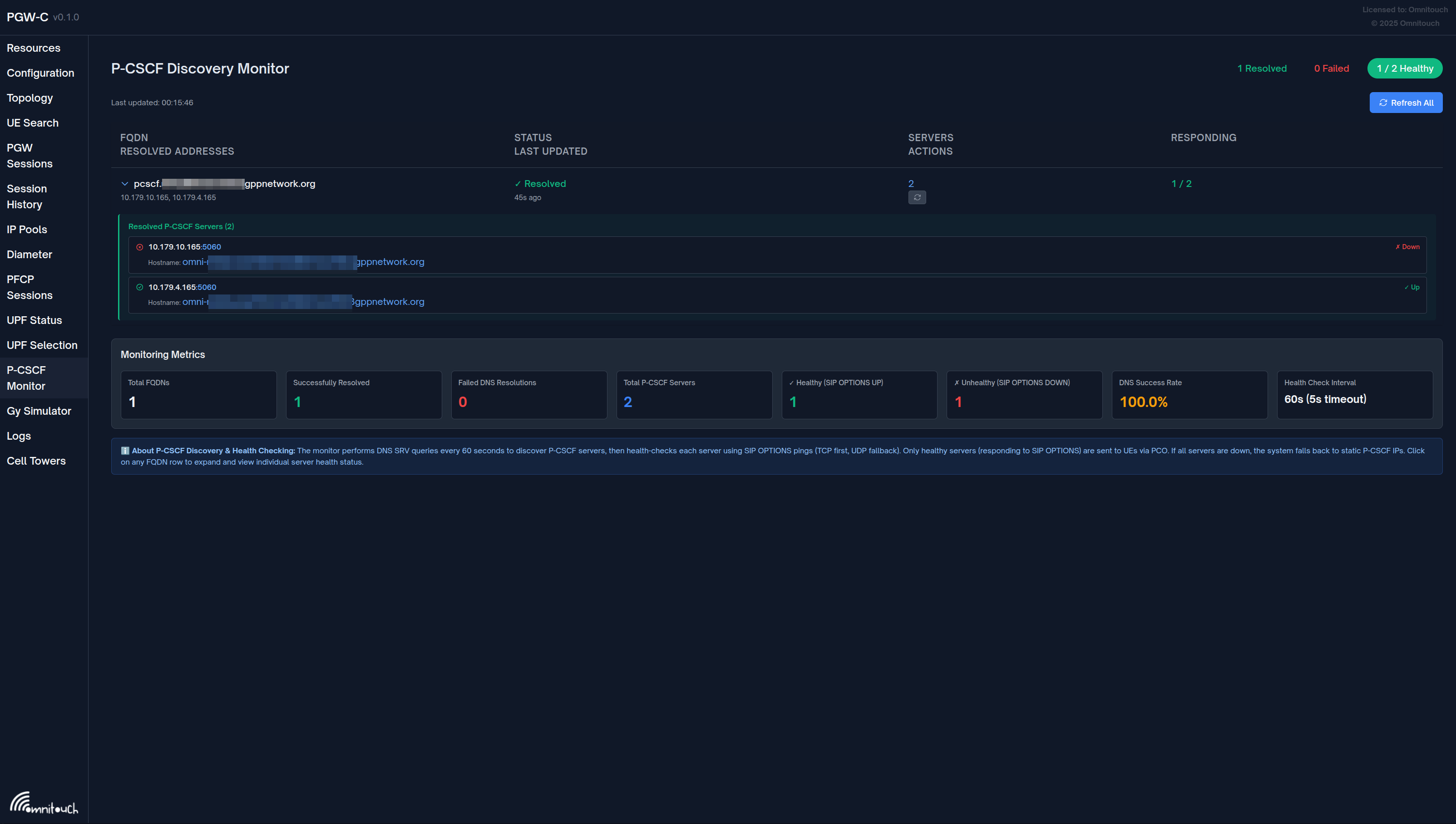Click the info icon in the About banner
Image resolution: width=1456 pixels, height=824 pixels.
125,451
